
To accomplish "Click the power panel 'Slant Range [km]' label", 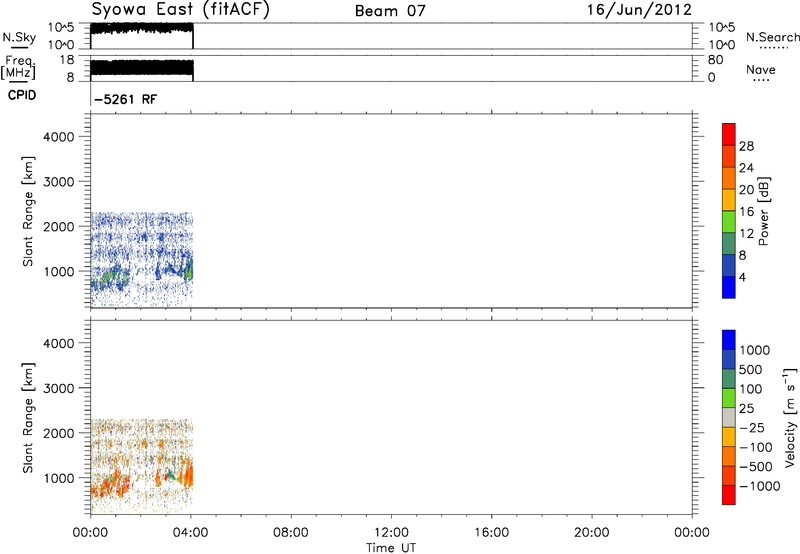I will click(28, 212).
